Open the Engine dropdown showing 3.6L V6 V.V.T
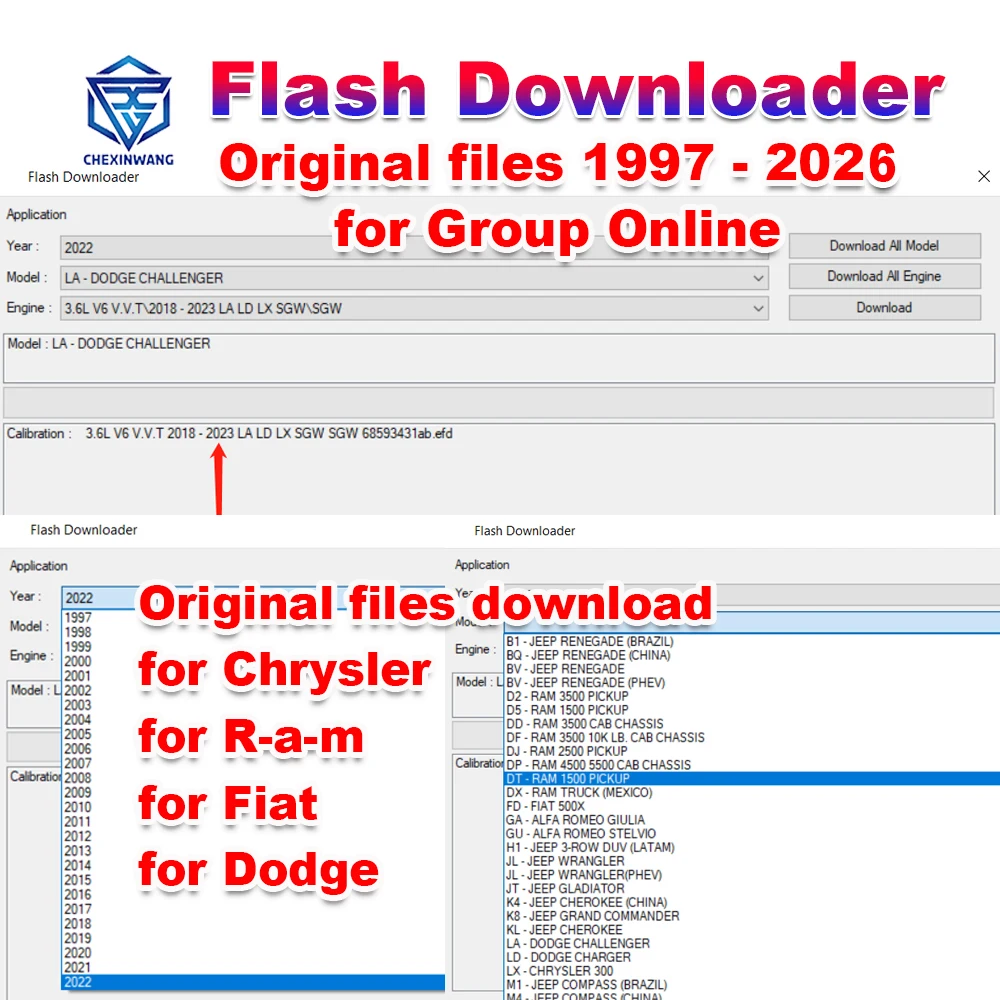The width and height of the screenshot is (1000, 1000). pos(415,309)
